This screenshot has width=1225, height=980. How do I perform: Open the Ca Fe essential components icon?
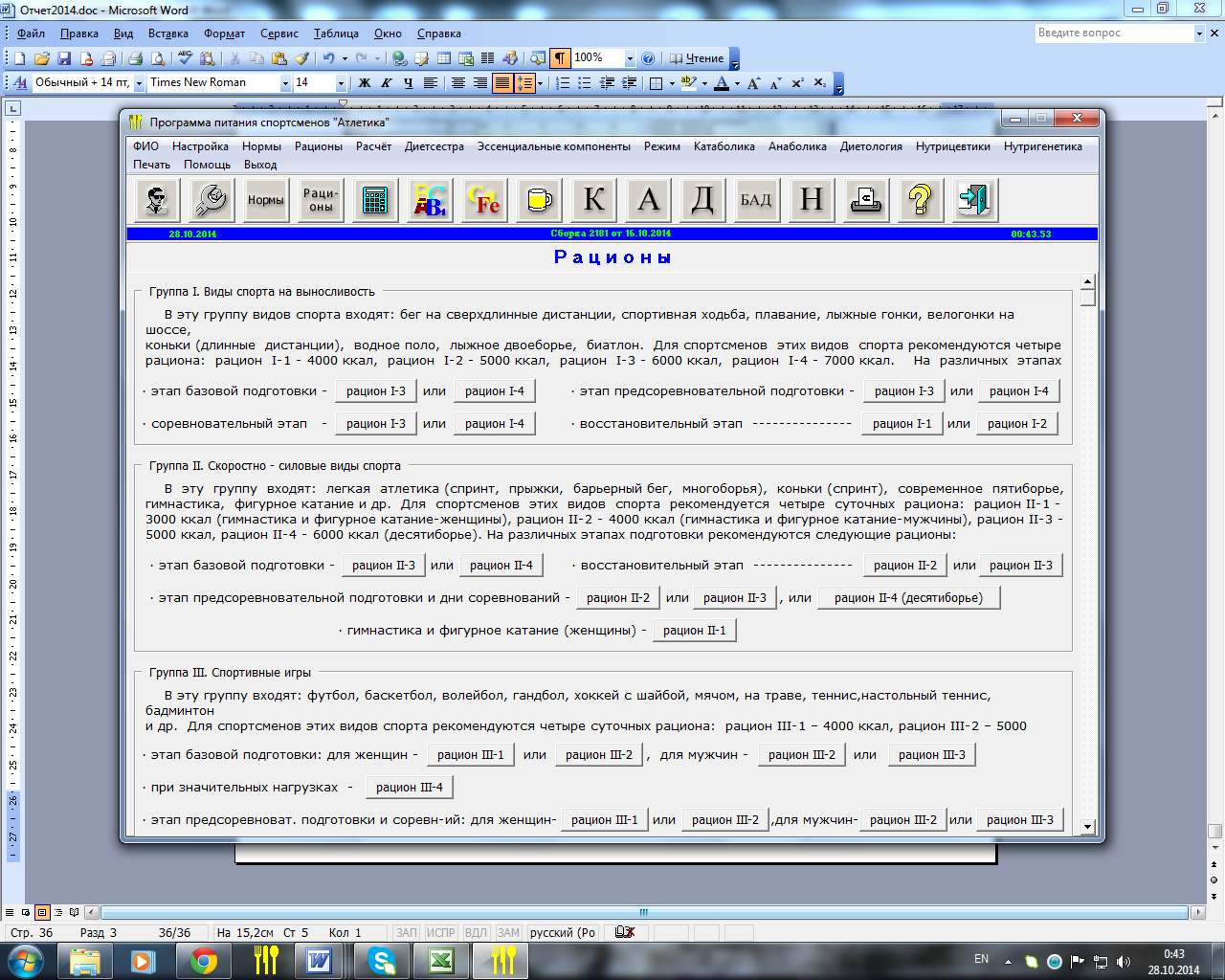[x=484, y=200]
